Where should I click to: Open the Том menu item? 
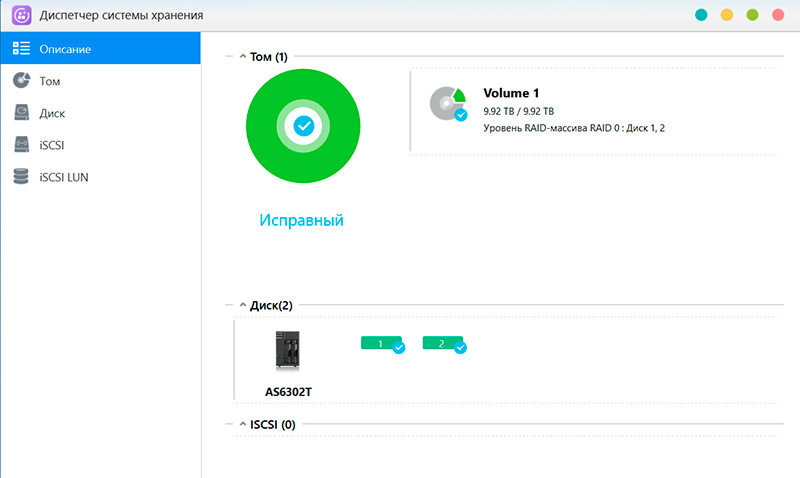pyautogui.click(x=50, y=81)
